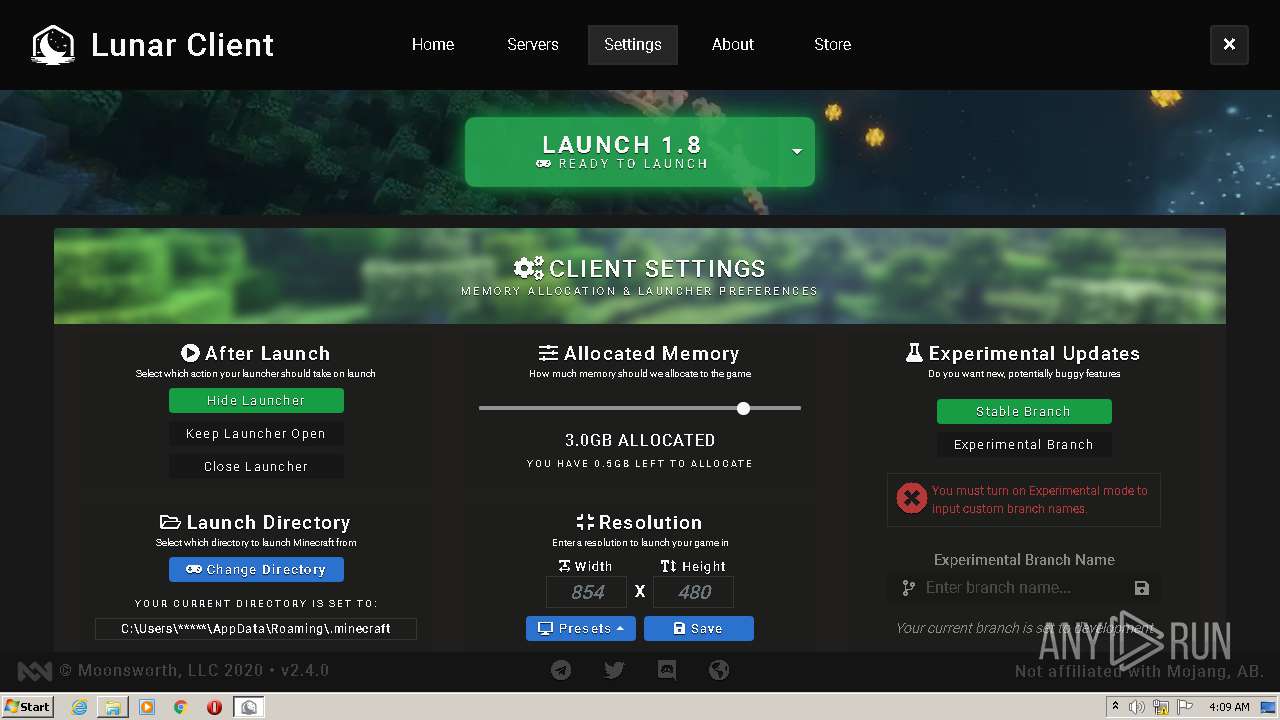Launch Minecraft 1.8
Screen dimensions: 1280x720
point(624,152)
